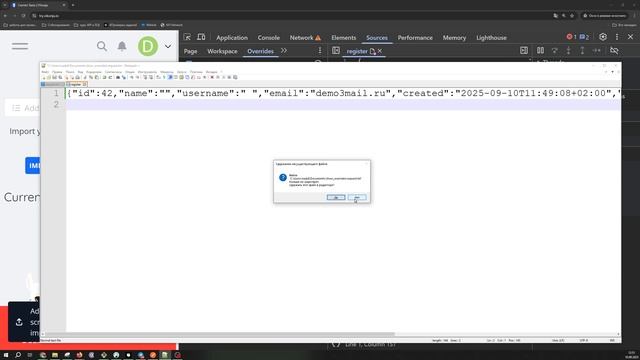
Task: Open the Windows Start menu
Action: [x=6, y=355]
